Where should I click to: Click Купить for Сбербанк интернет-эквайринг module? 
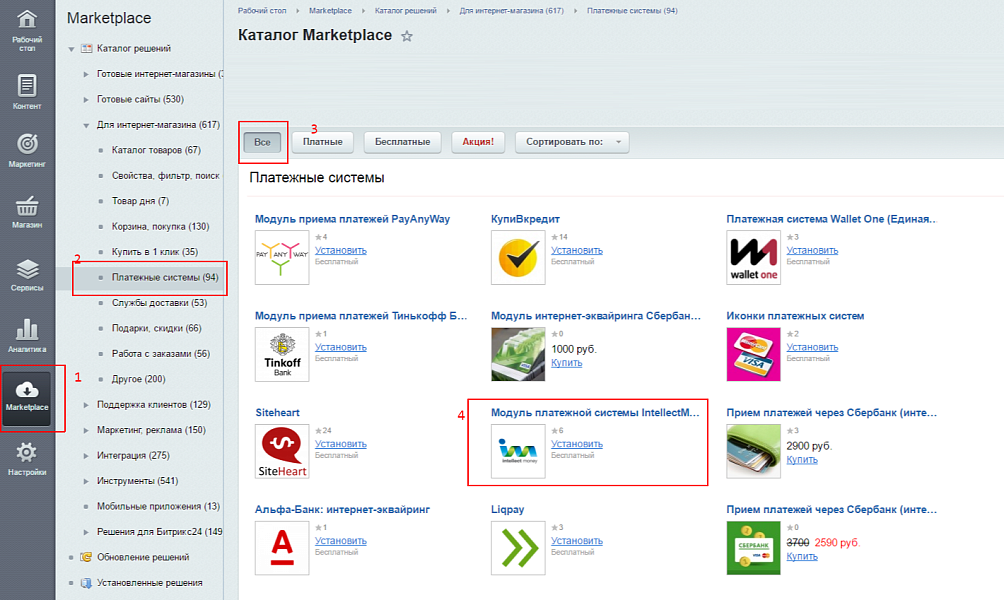coord(566,363)
